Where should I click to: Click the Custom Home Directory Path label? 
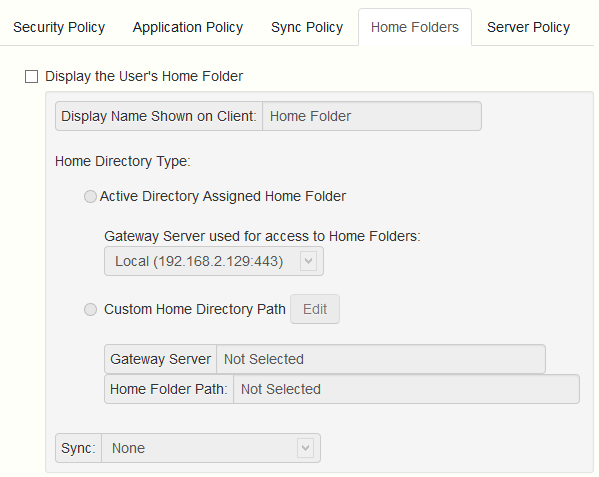point(195,309)
